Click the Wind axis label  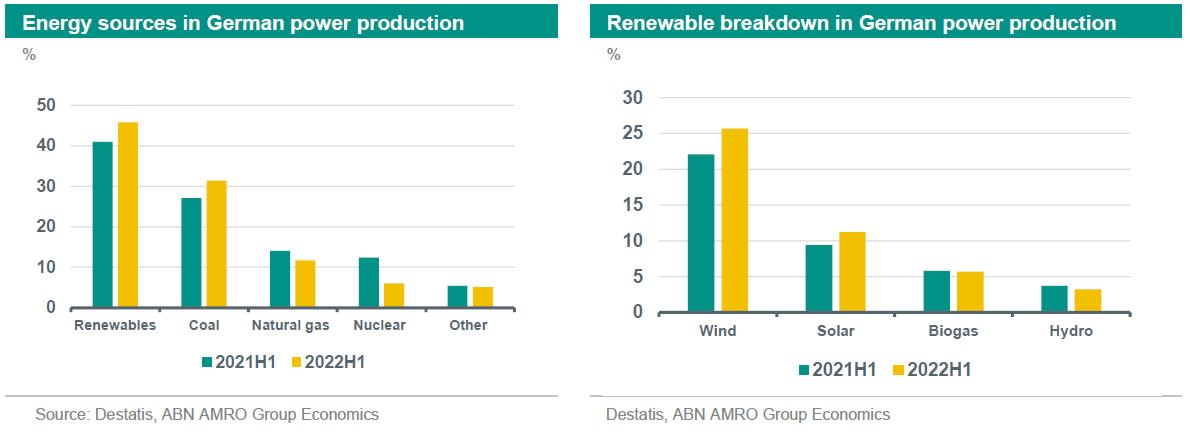coord(718,332)
